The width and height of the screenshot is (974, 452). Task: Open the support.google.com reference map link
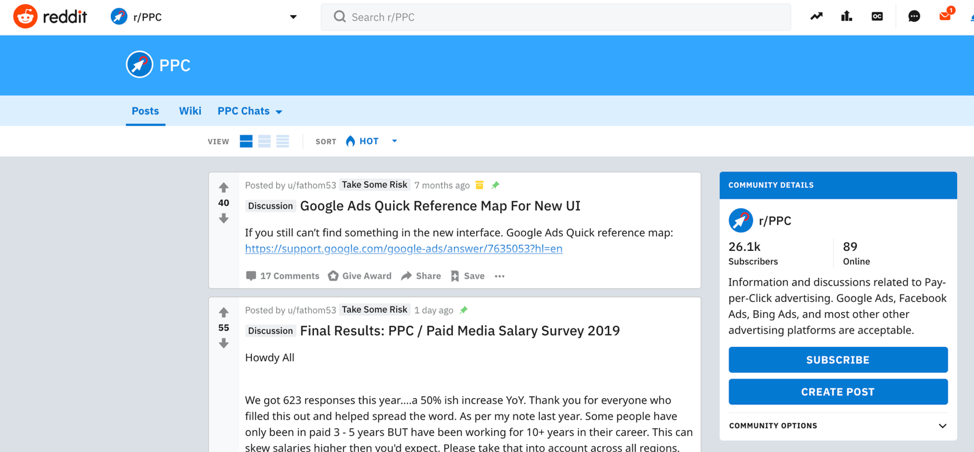(404, 248)
